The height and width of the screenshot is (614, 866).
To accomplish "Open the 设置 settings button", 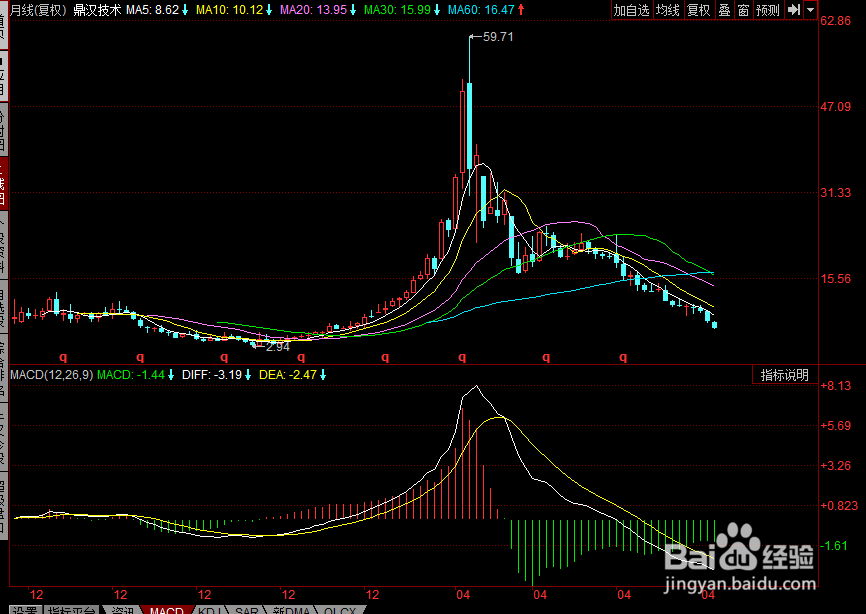I will (x=24, y=611).
